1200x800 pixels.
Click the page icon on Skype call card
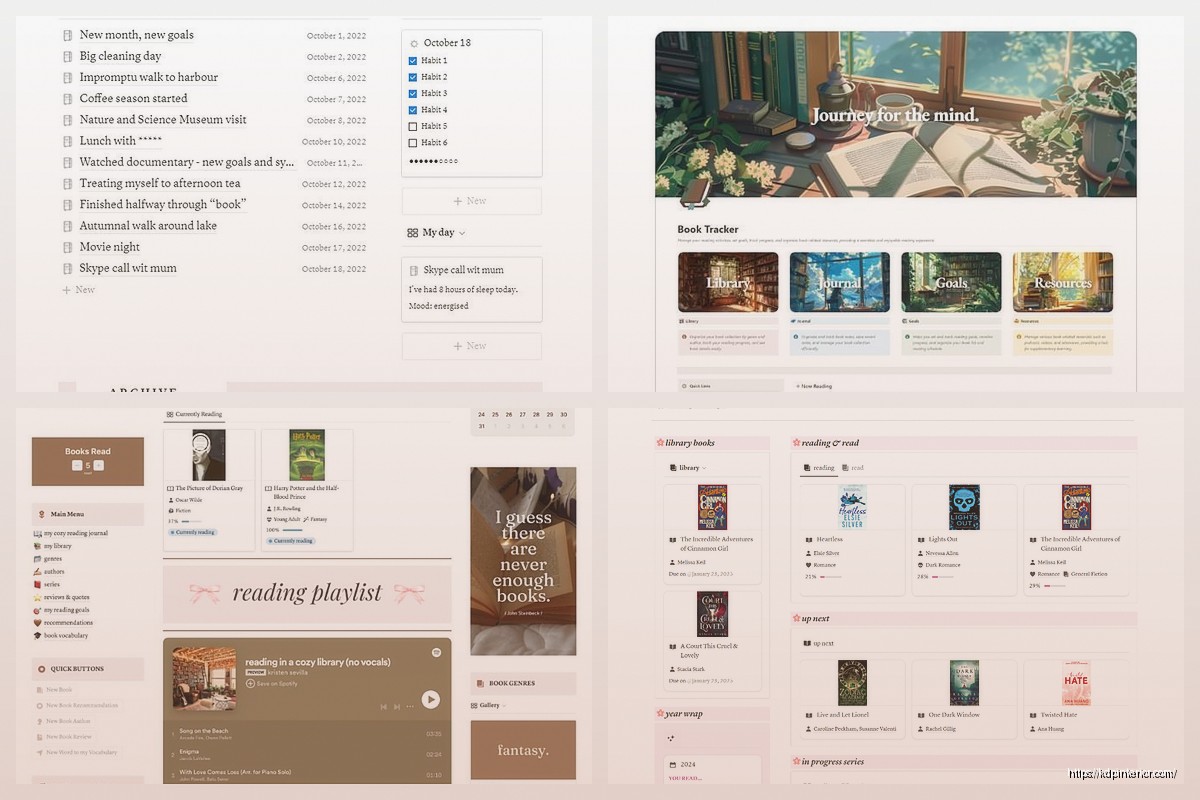click(414, 271)
